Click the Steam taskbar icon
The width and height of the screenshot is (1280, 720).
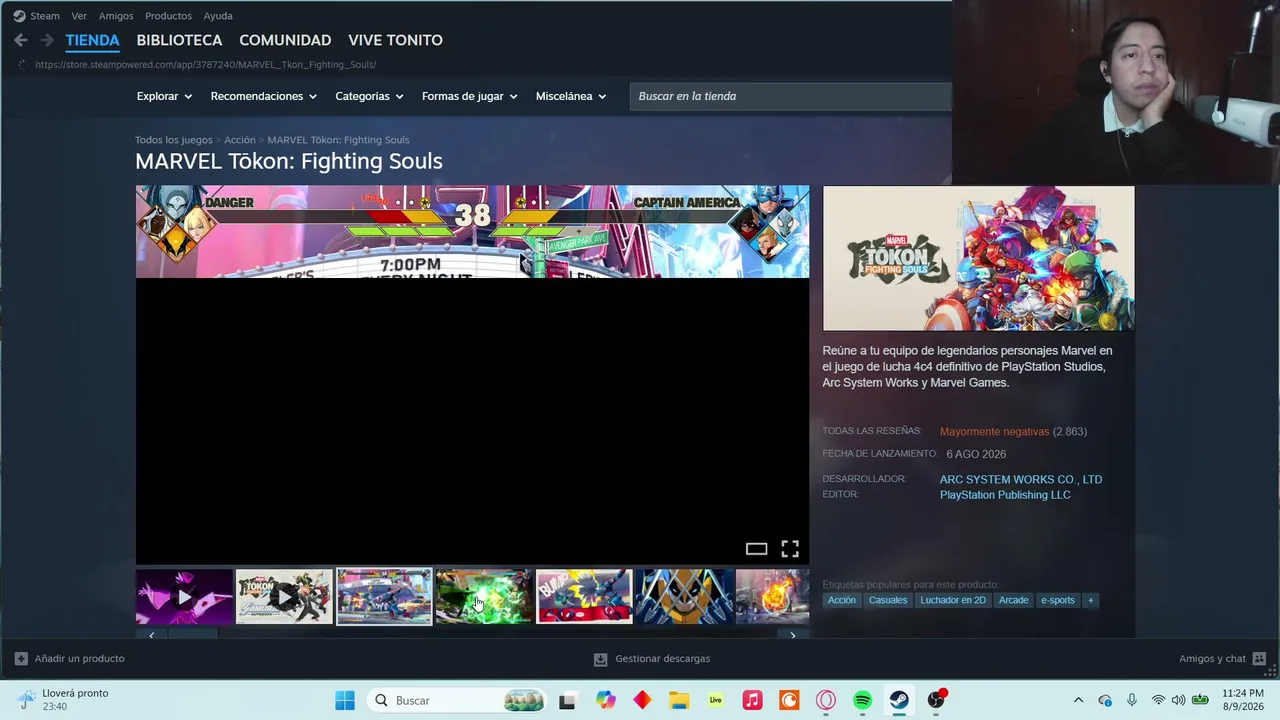899,700
